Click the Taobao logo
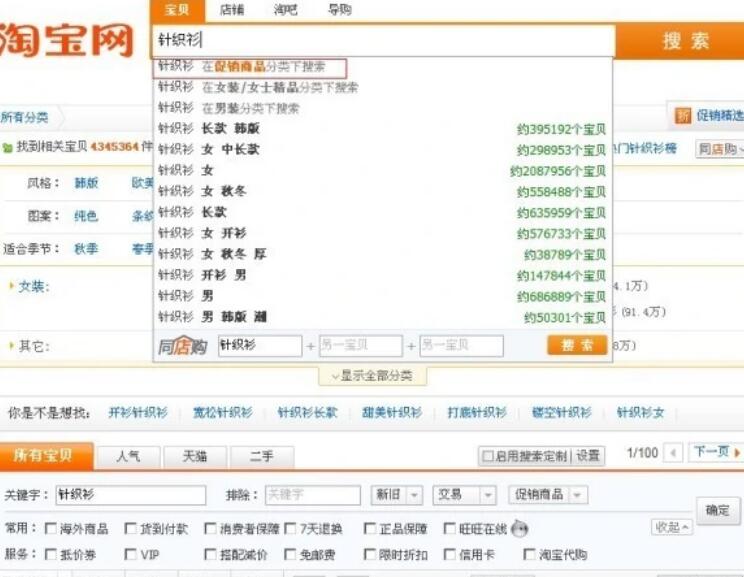The image size is (744, 577). [x=66, y=40]
